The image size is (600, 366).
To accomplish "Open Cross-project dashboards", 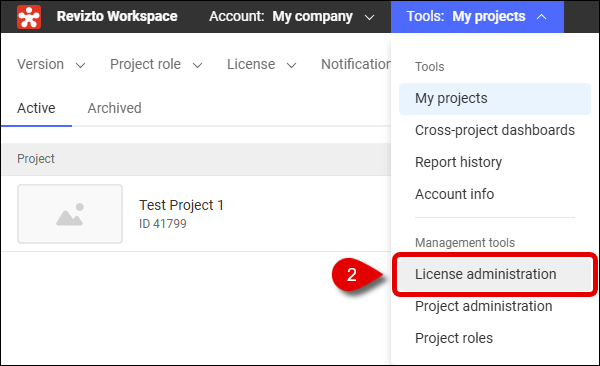I will coord(495,131).
